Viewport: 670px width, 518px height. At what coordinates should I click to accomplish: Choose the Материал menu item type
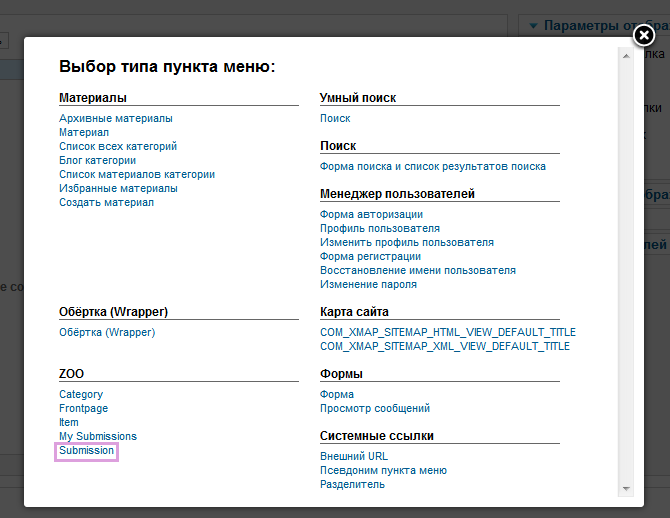tap(84, 132)
